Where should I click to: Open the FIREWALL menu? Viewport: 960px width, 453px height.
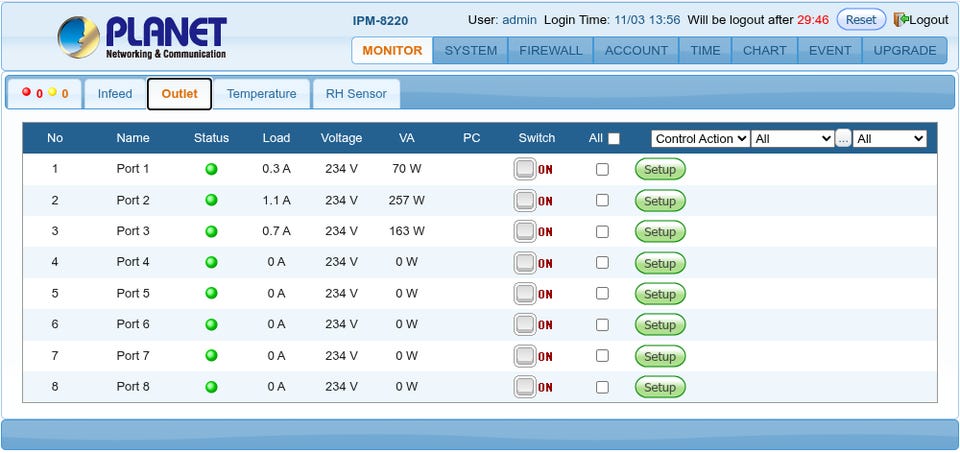(x=550, y=50)
